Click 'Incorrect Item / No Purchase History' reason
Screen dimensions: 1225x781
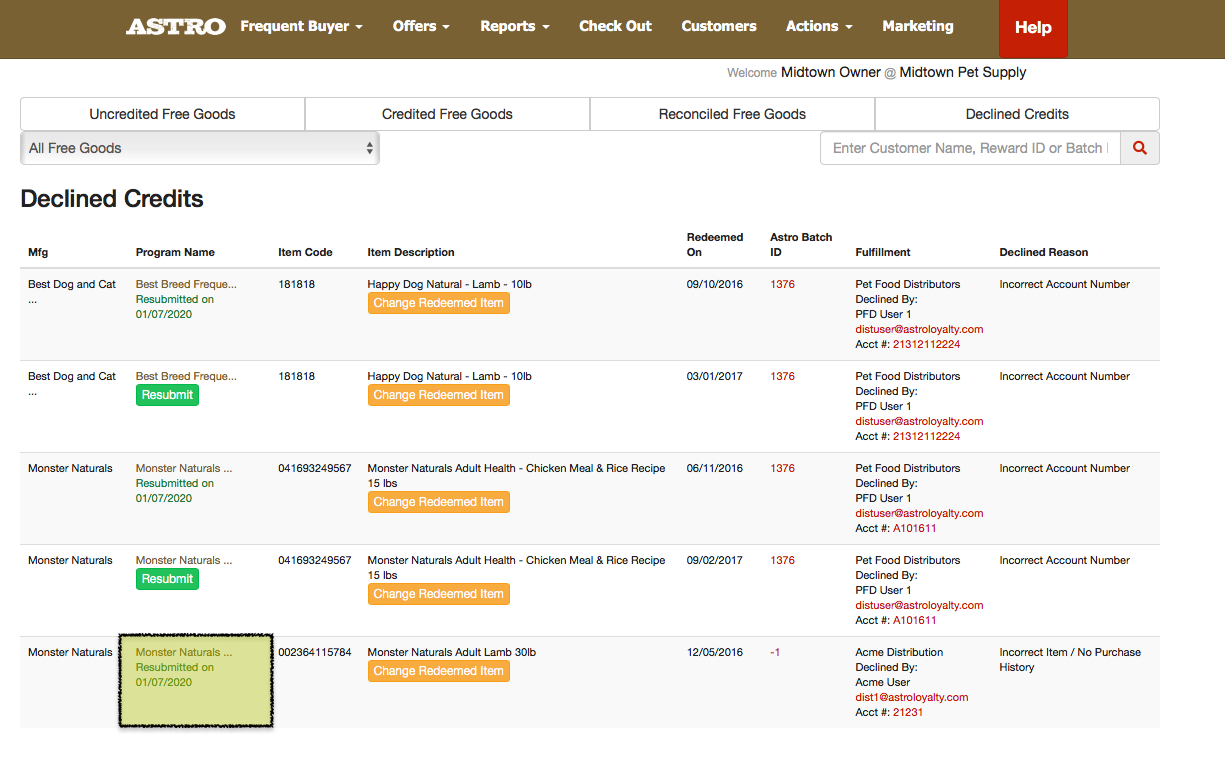(x=1070, y=659)
